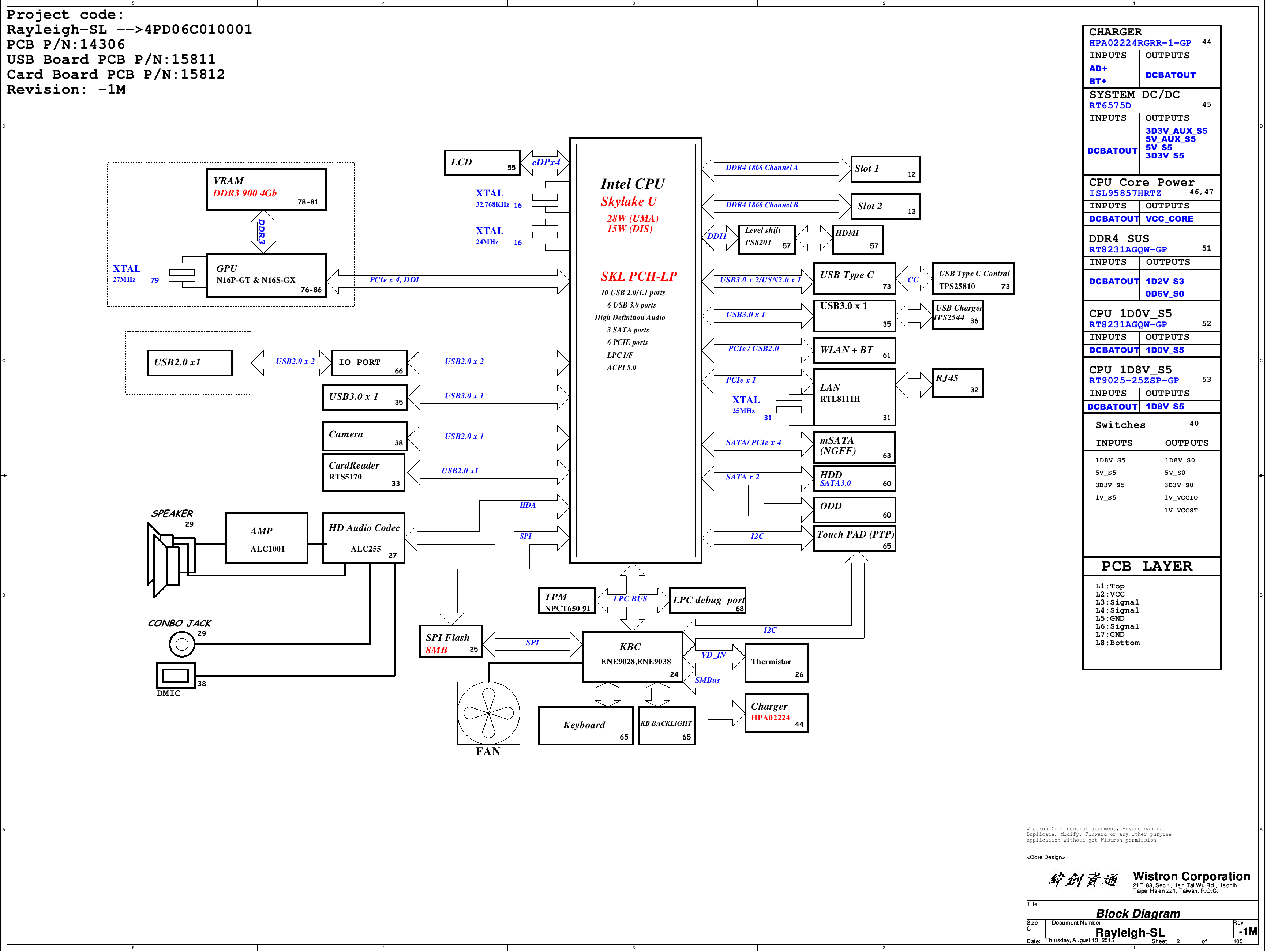Select the HDD SATA3.0 block
This screenshot has width=1267, height=952.
pos(854,479)
